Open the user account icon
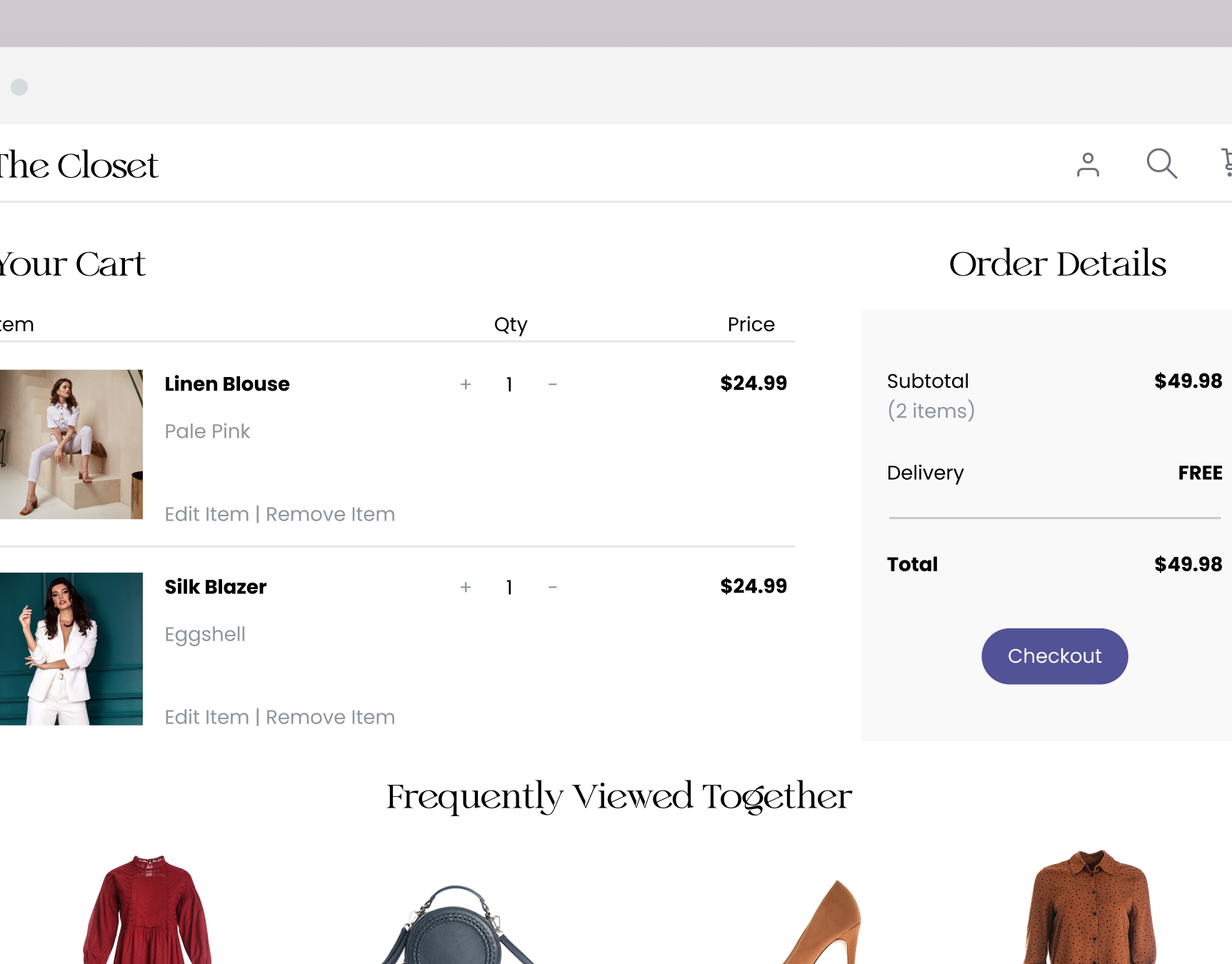The height and width of the screenshot is (964, 1232). click(x=1088, y=164)
